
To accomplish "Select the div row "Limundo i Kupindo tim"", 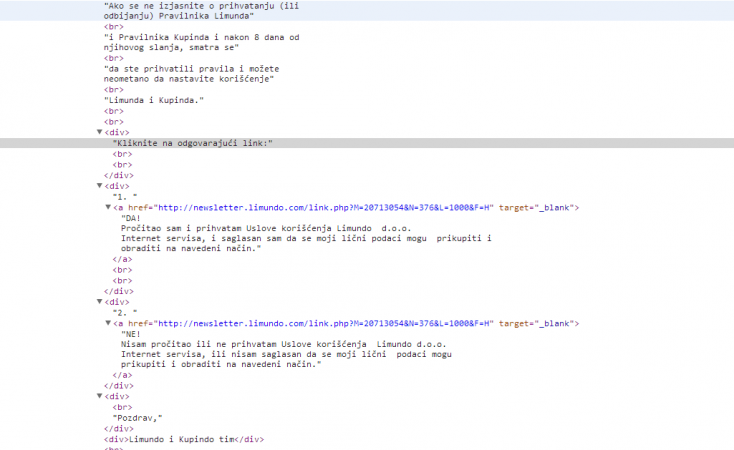I will (184, 439).
